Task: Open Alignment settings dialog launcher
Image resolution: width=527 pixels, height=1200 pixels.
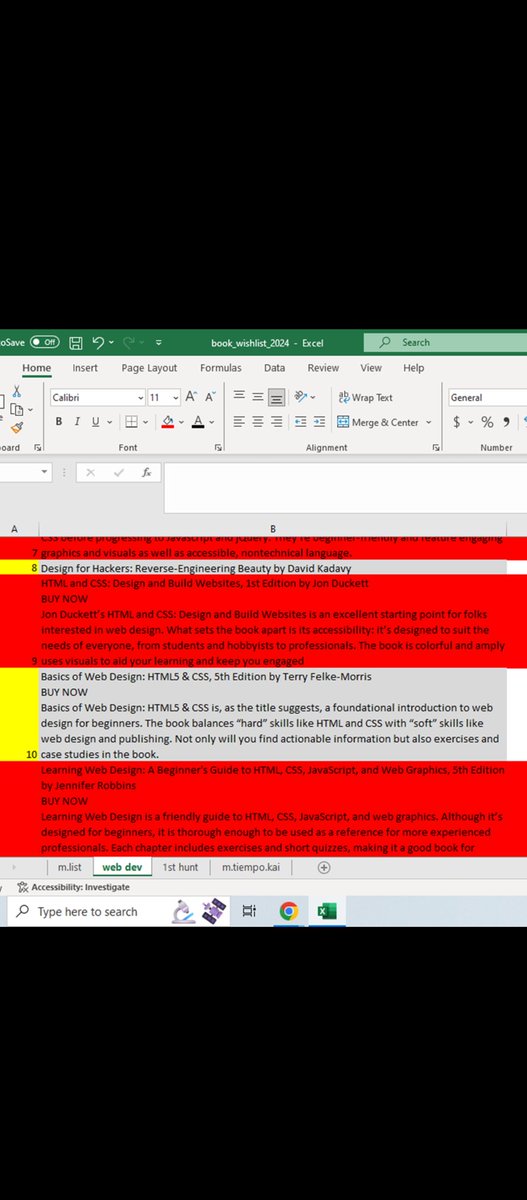Action: [436, 448]
